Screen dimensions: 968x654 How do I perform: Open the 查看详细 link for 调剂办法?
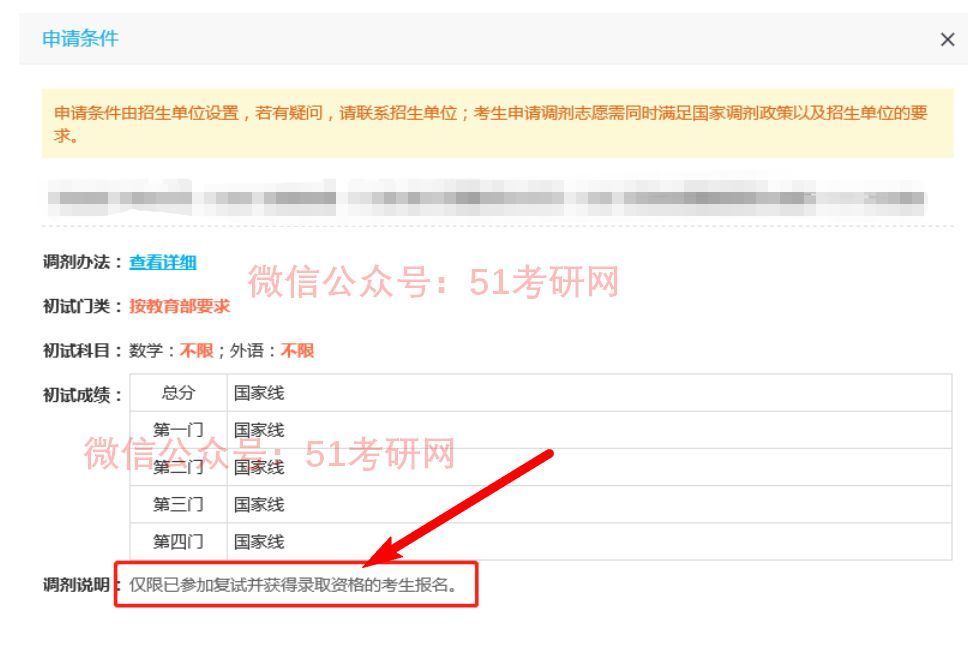click(x=163, y=262)
